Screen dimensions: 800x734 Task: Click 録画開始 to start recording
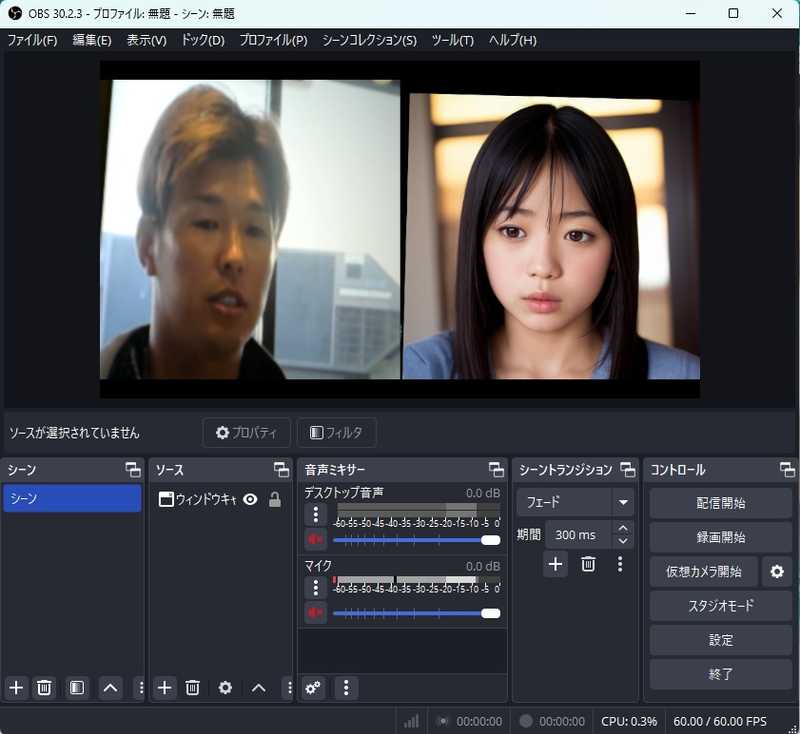[720, 537]
